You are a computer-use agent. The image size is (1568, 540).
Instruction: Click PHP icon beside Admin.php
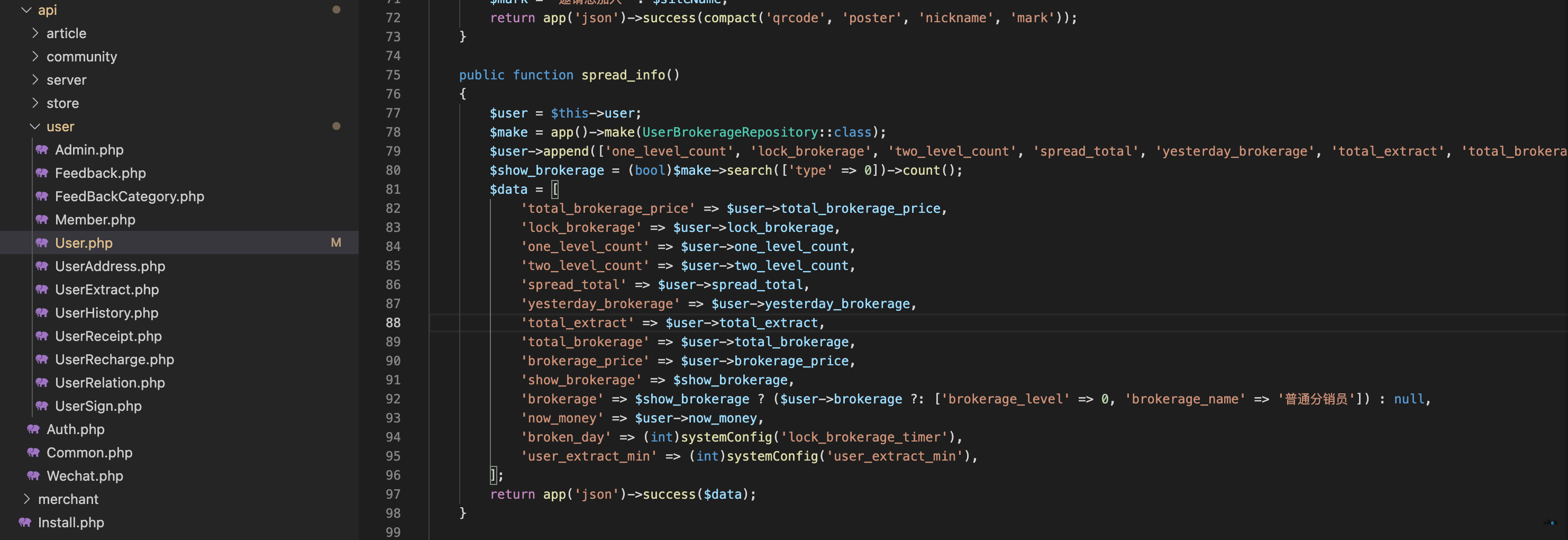[x=42, y=149]
